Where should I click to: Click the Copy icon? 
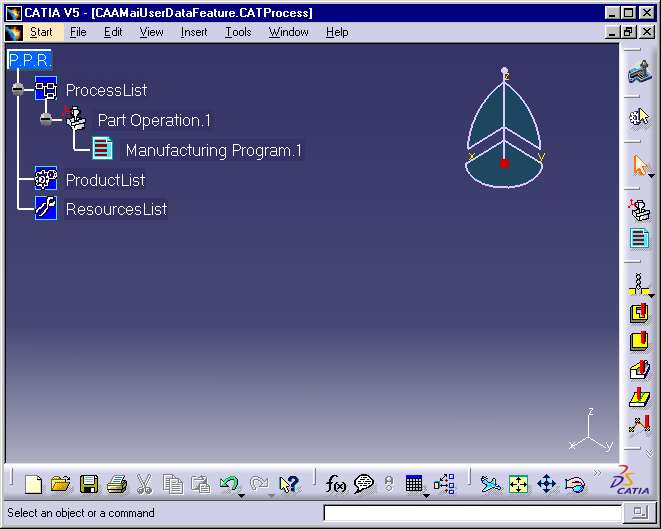(x=172, y=484)
